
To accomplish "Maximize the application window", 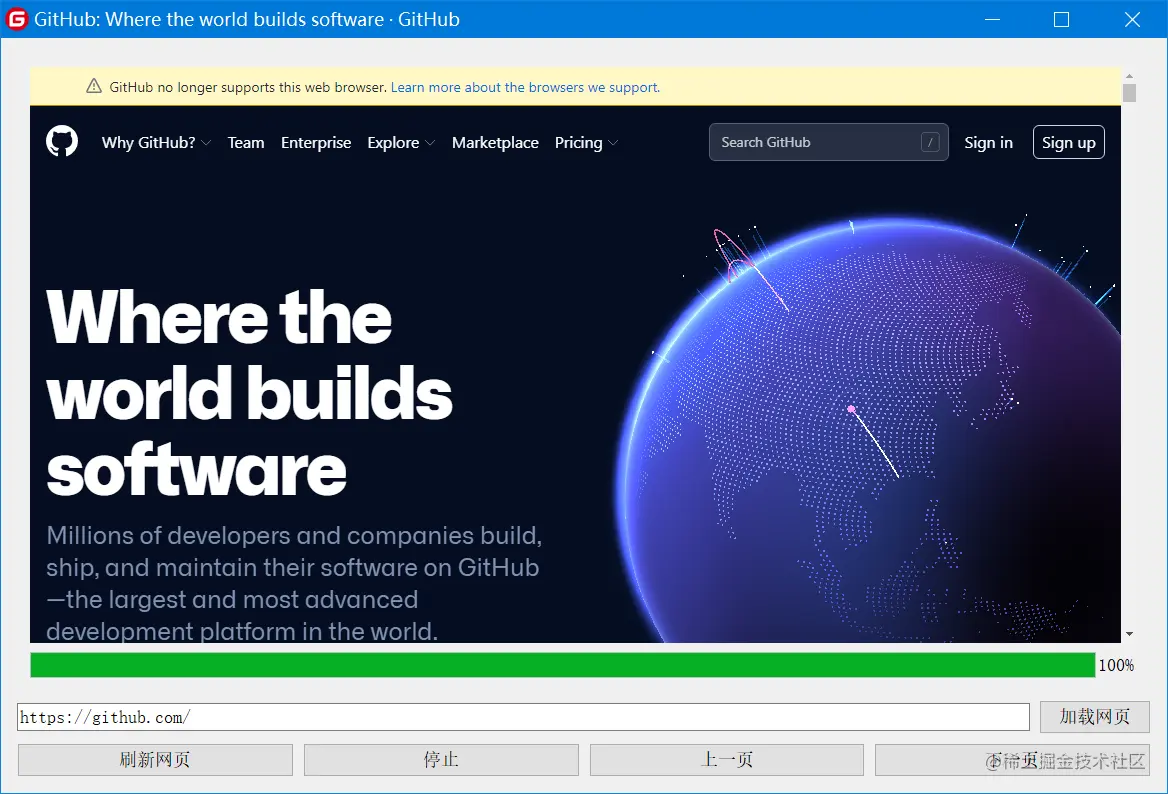I will (x=1061, y=19).
